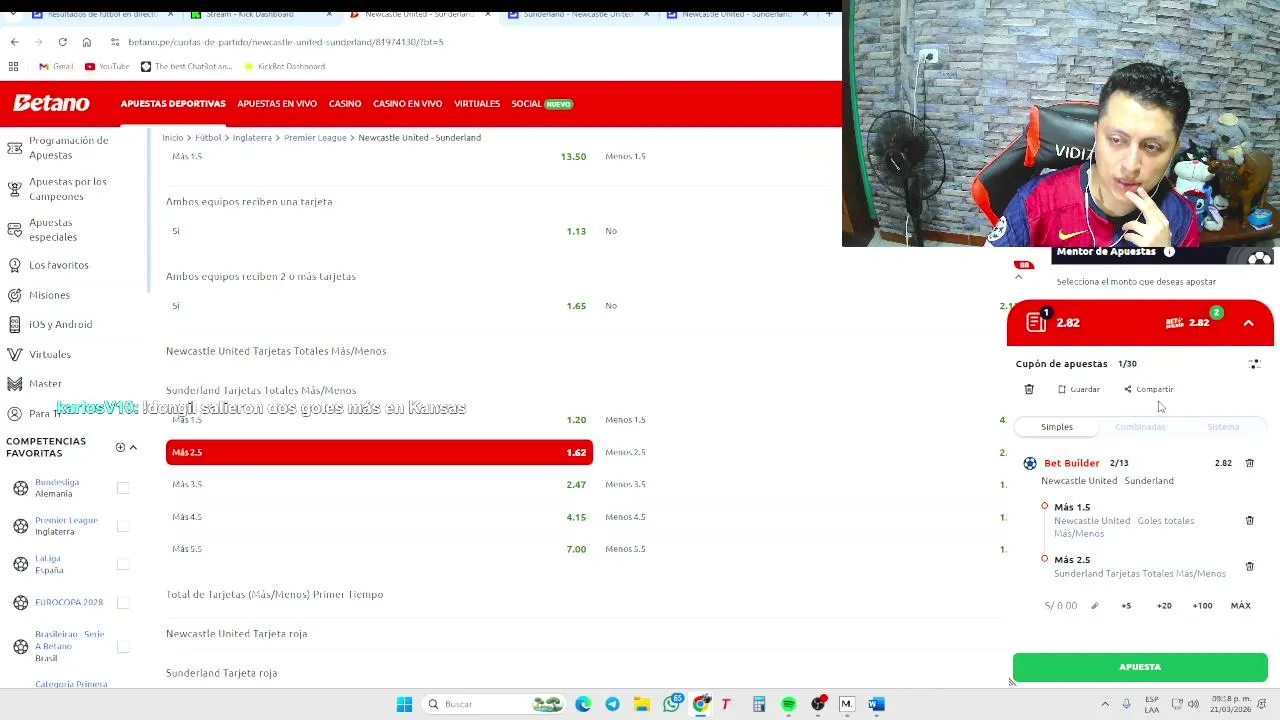The height and width of the screenshot is (720, 1280).
Task: Open YouTube bookmark
Action: coord(107,66)
